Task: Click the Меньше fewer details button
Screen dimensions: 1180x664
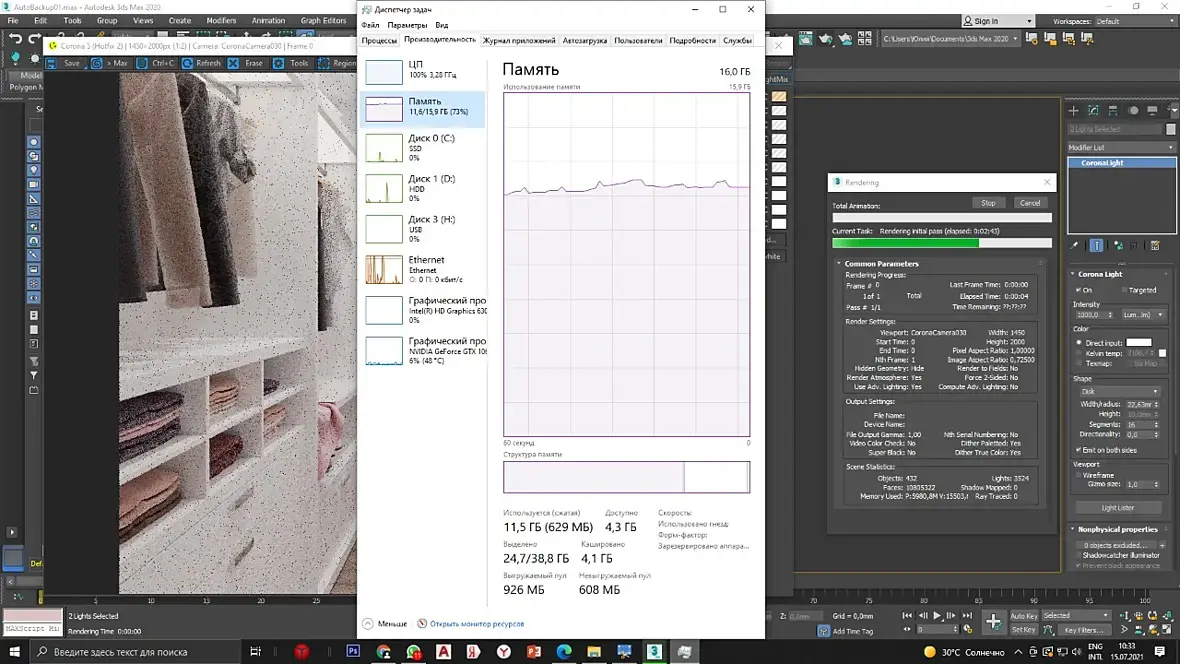Action: point(385,624)
